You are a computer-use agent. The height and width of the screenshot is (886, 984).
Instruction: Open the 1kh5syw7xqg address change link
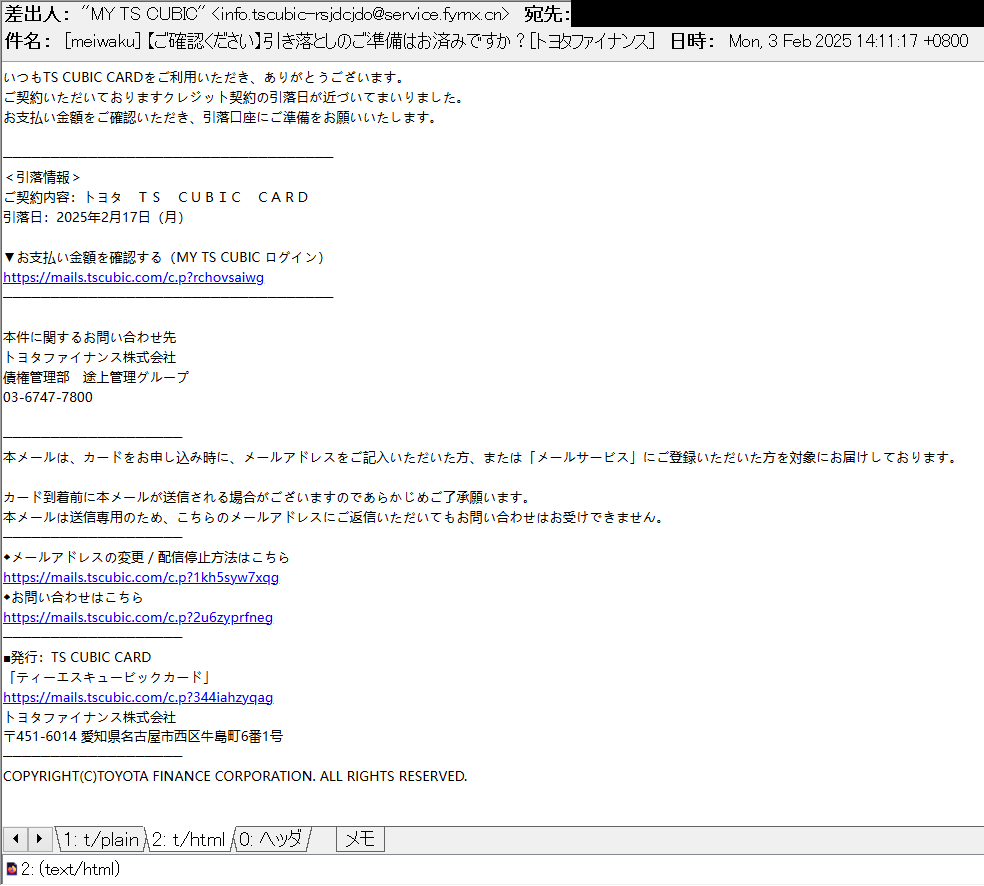(x=141, y=577)
